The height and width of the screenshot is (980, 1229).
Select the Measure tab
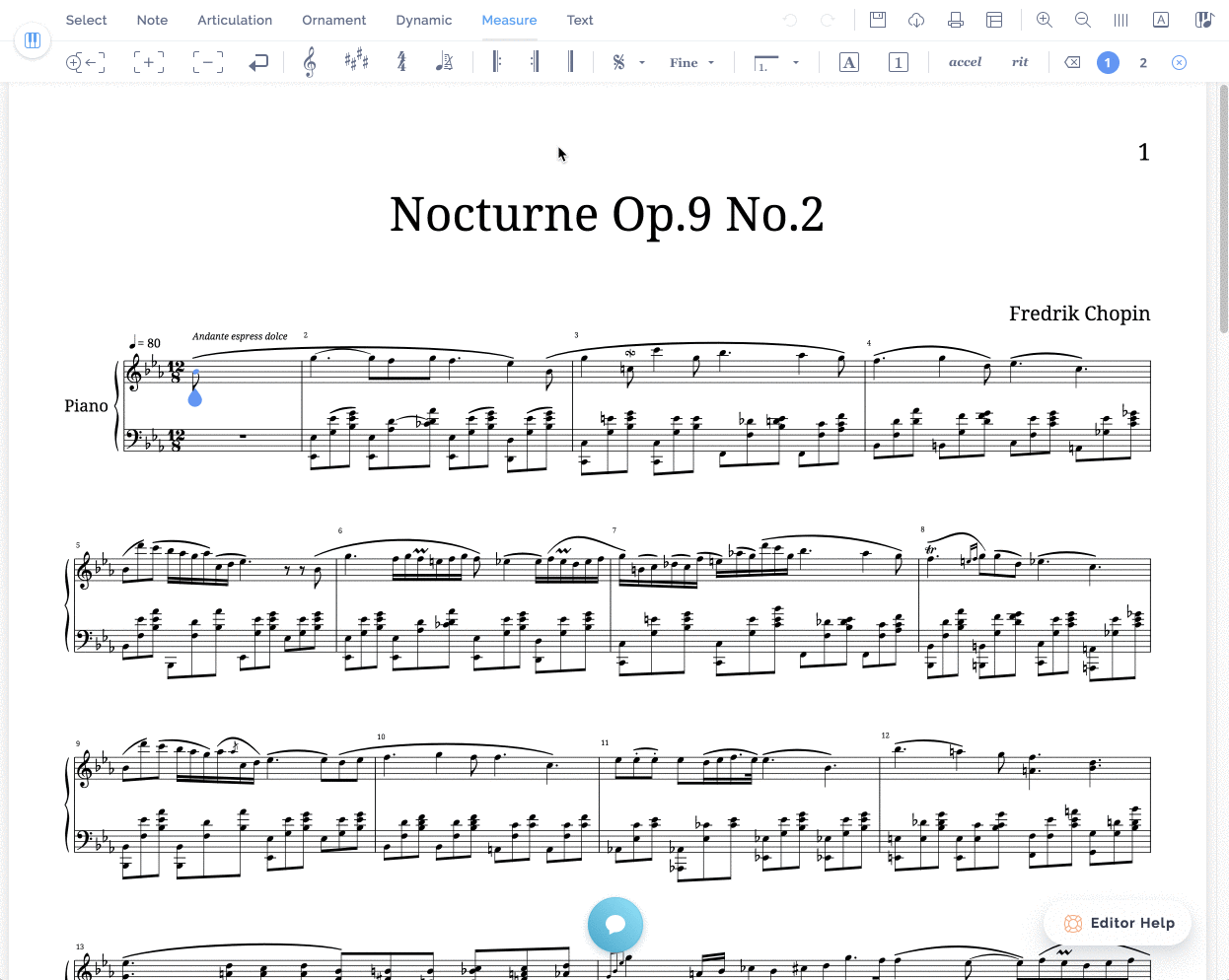(x=509, y=20)
